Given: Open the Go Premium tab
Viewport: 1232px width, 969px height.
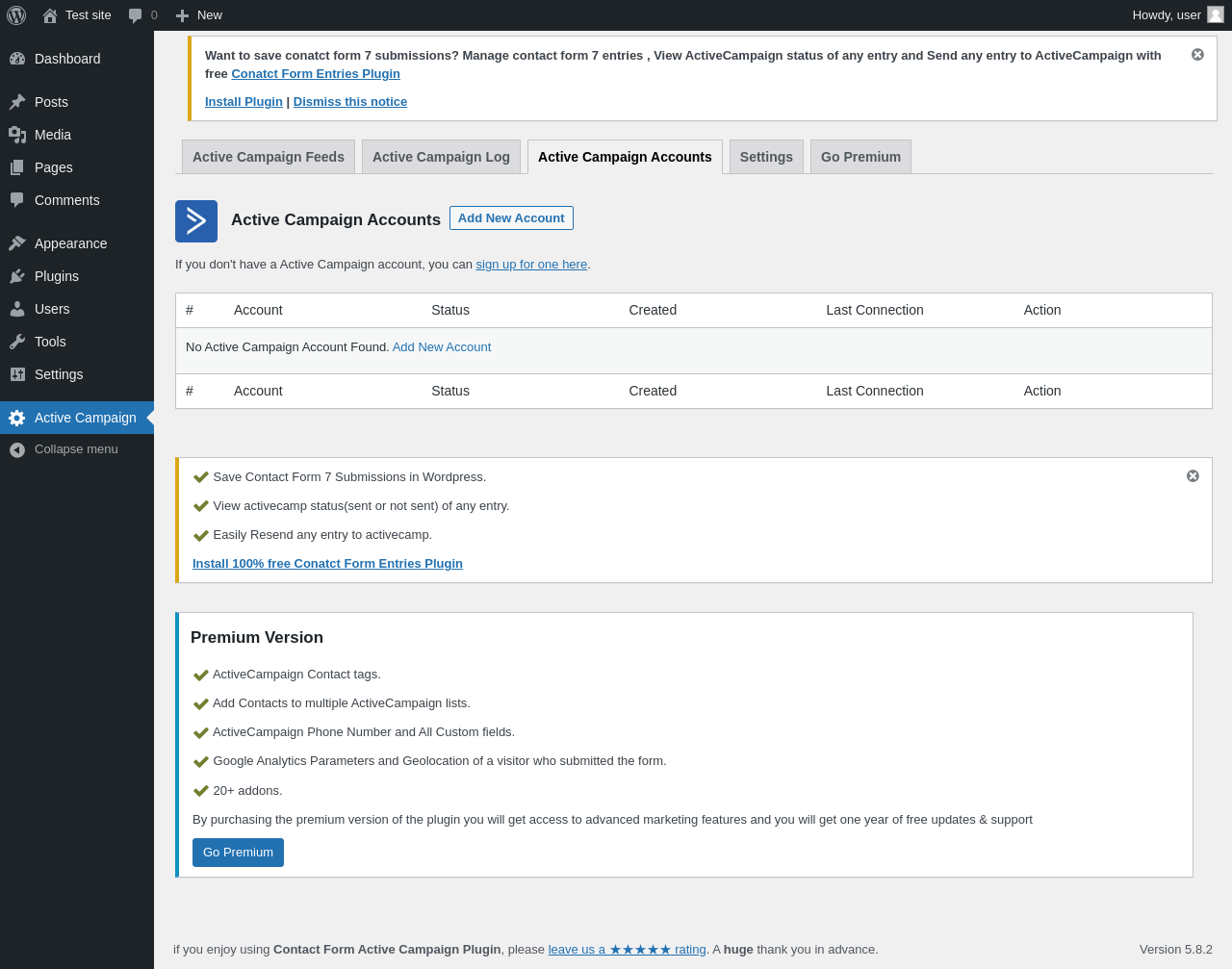Looking at the screenshot, I should pos(860,157).
